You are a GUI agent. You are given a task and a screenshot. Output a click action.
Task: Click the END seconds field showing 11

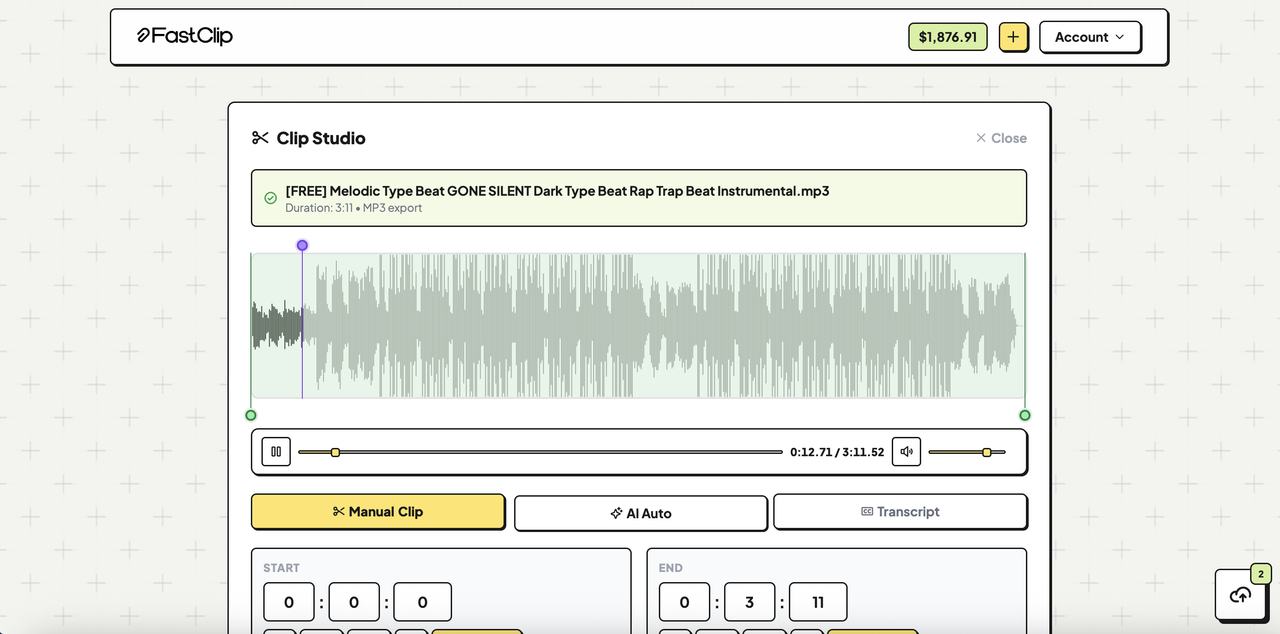click(818, 602)
